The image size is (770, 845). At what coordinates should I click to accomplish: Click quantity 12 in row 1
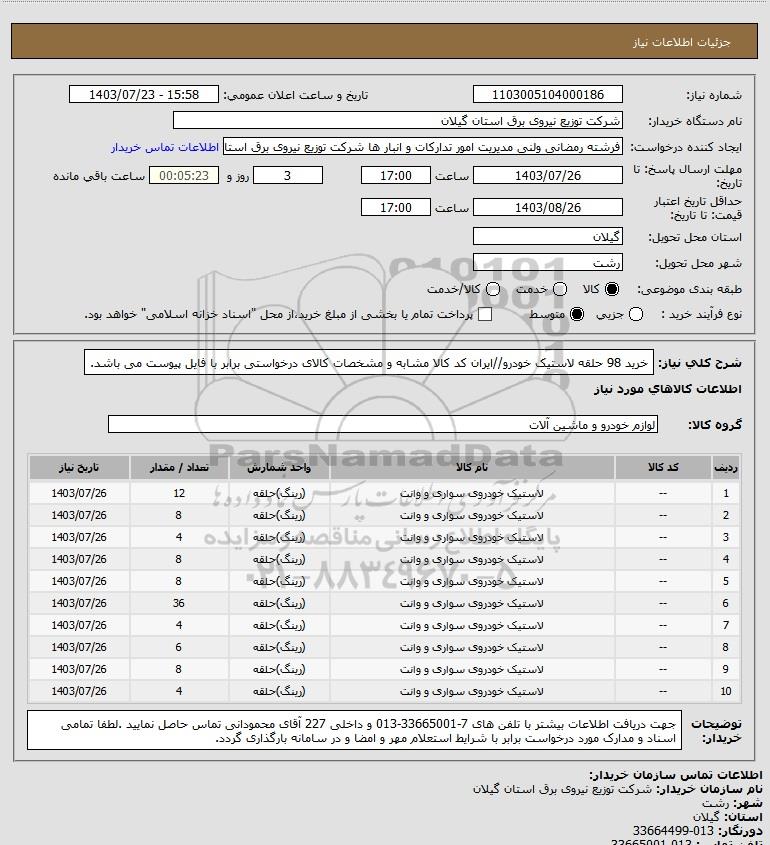[x=179, y=494]
